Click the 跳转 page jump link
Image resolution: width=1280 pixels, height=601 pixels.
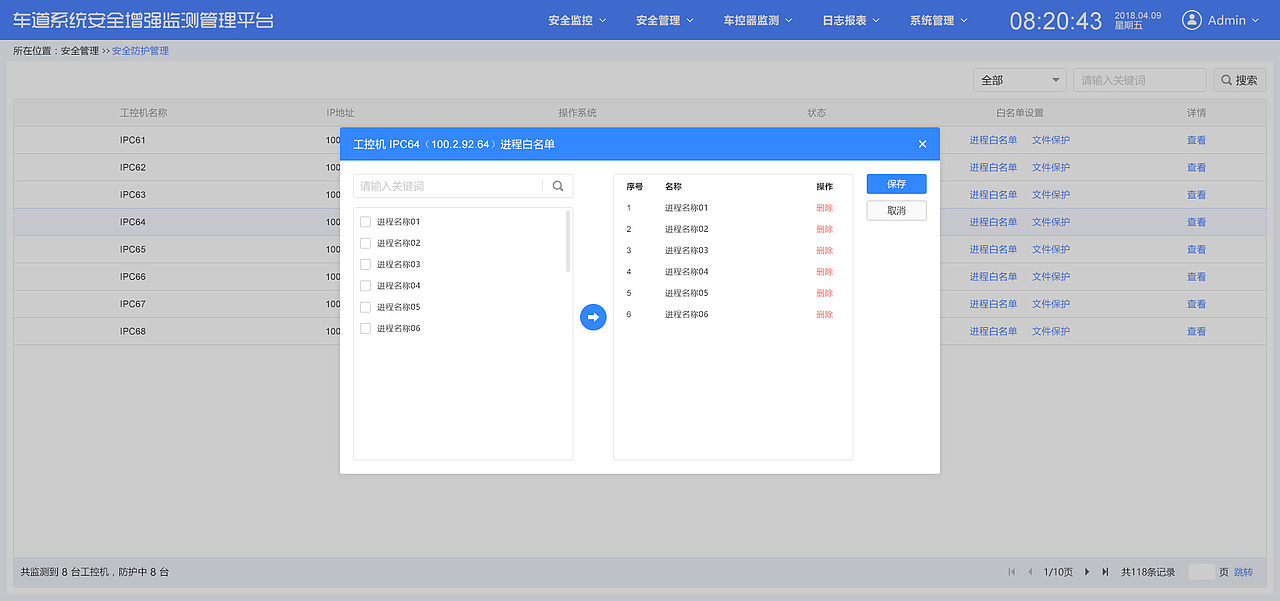1243,572
